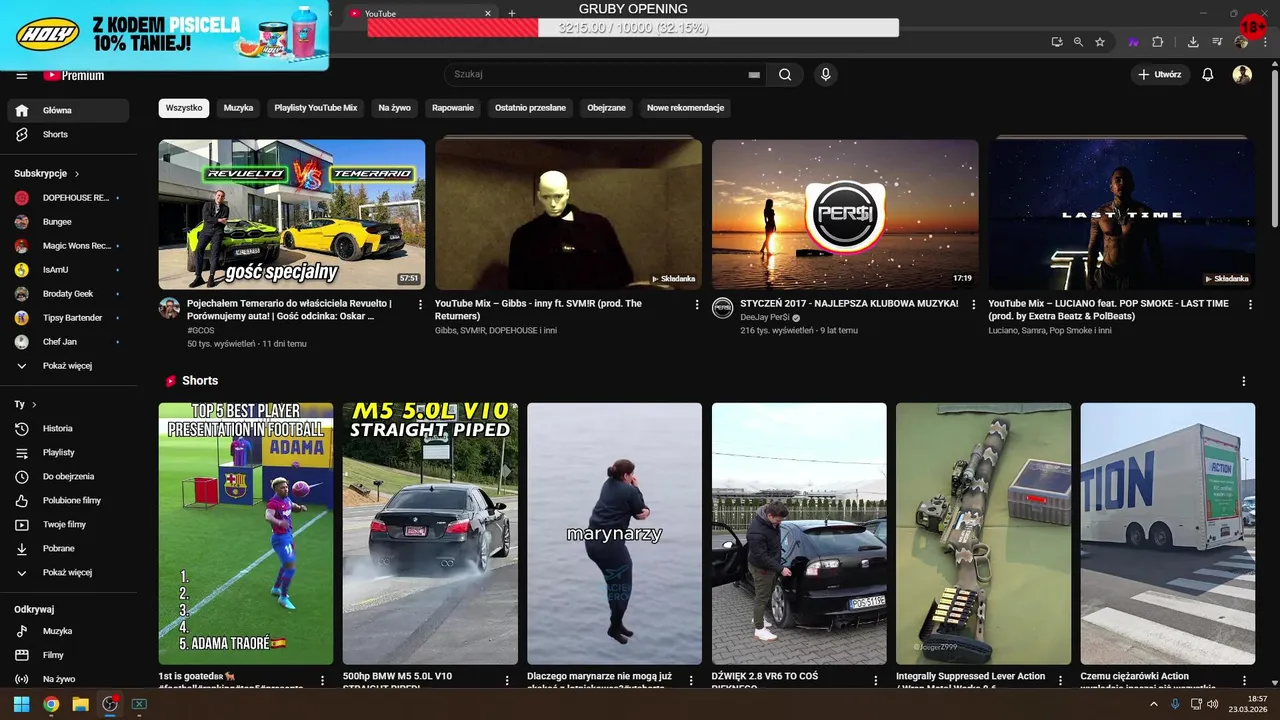Open the Bungee subscription channel
This screenshot has width=1280, height=720.
click(68, 222)
